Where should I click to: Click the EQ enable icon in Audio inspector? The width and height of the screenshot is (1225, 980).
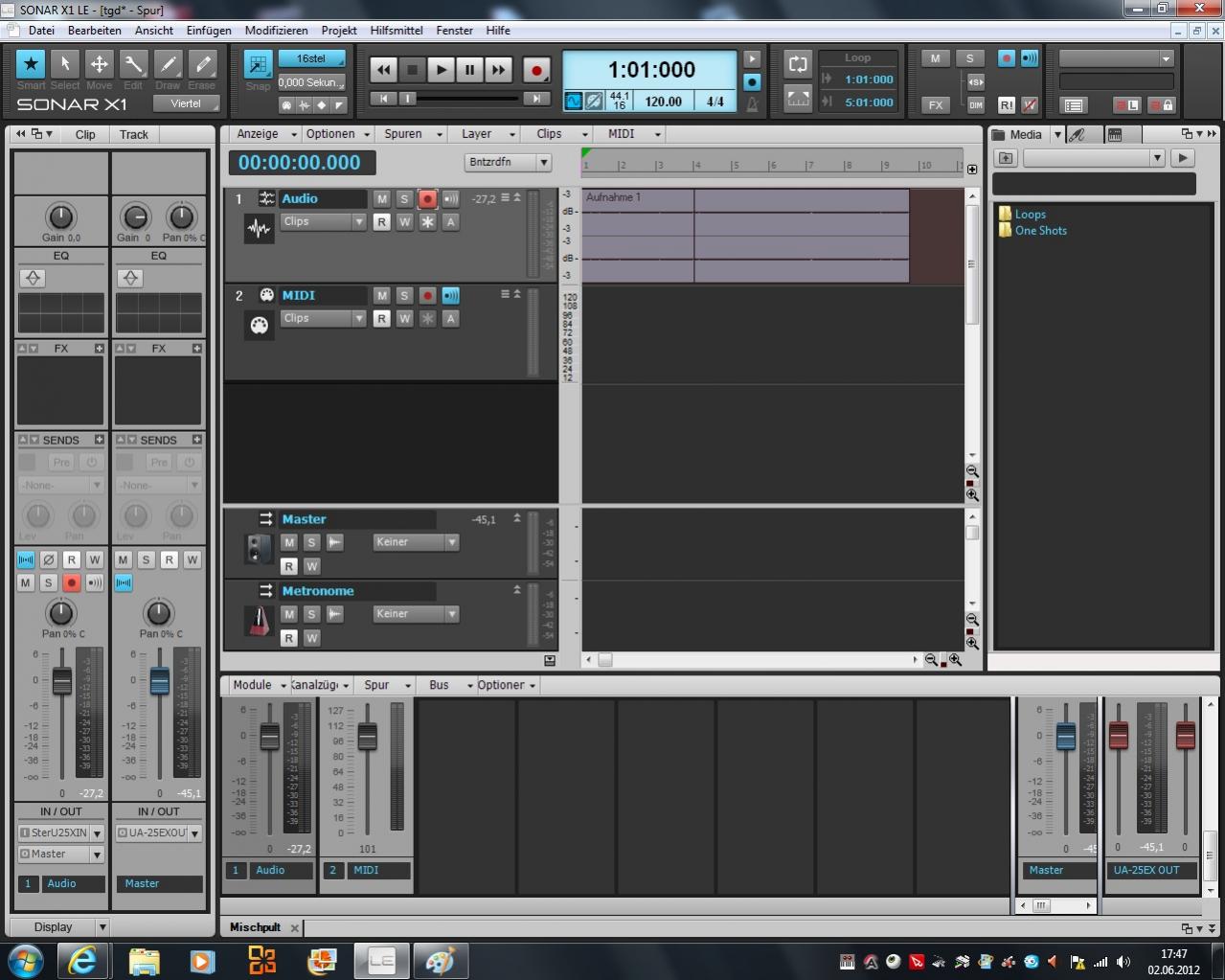(33, 279)
